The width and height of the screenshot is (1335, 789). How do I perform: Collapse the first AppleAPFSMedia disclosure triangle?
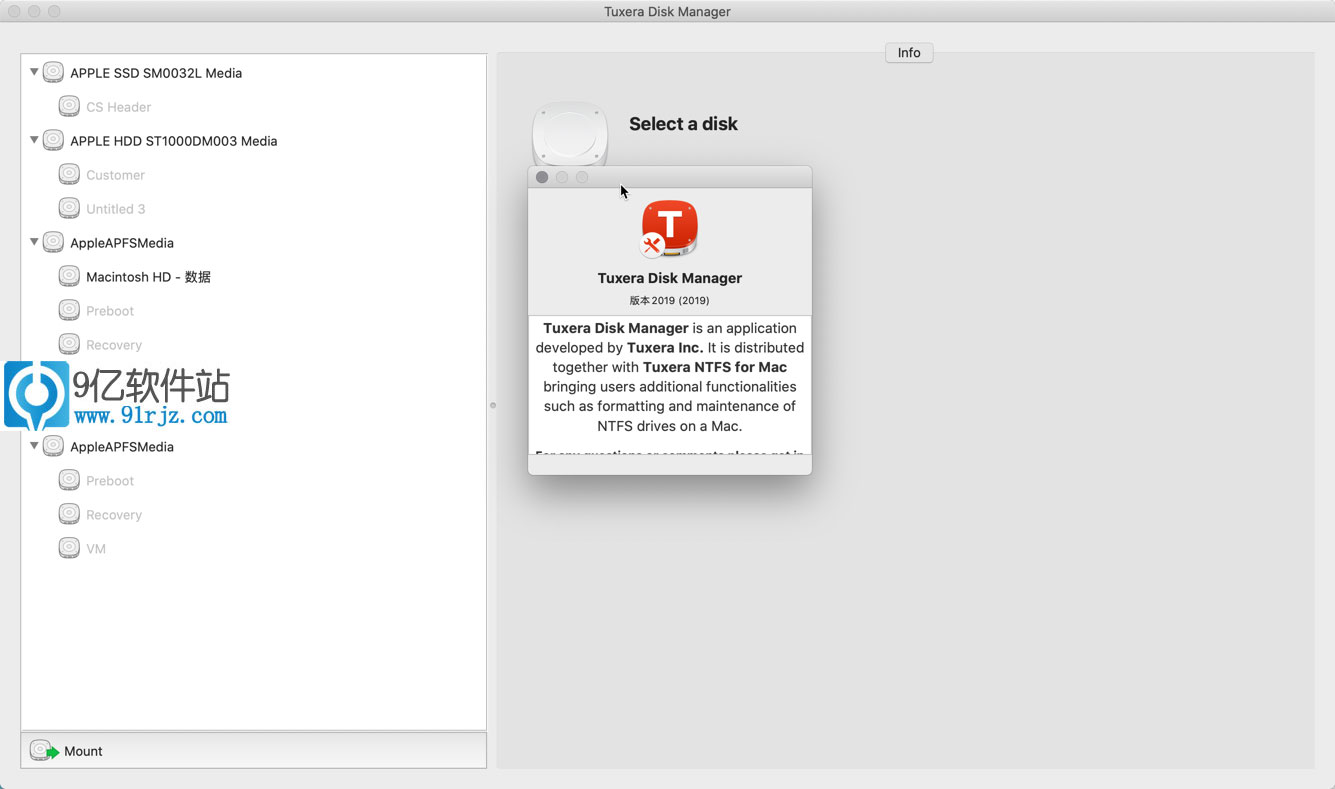(x=34, y=242)
